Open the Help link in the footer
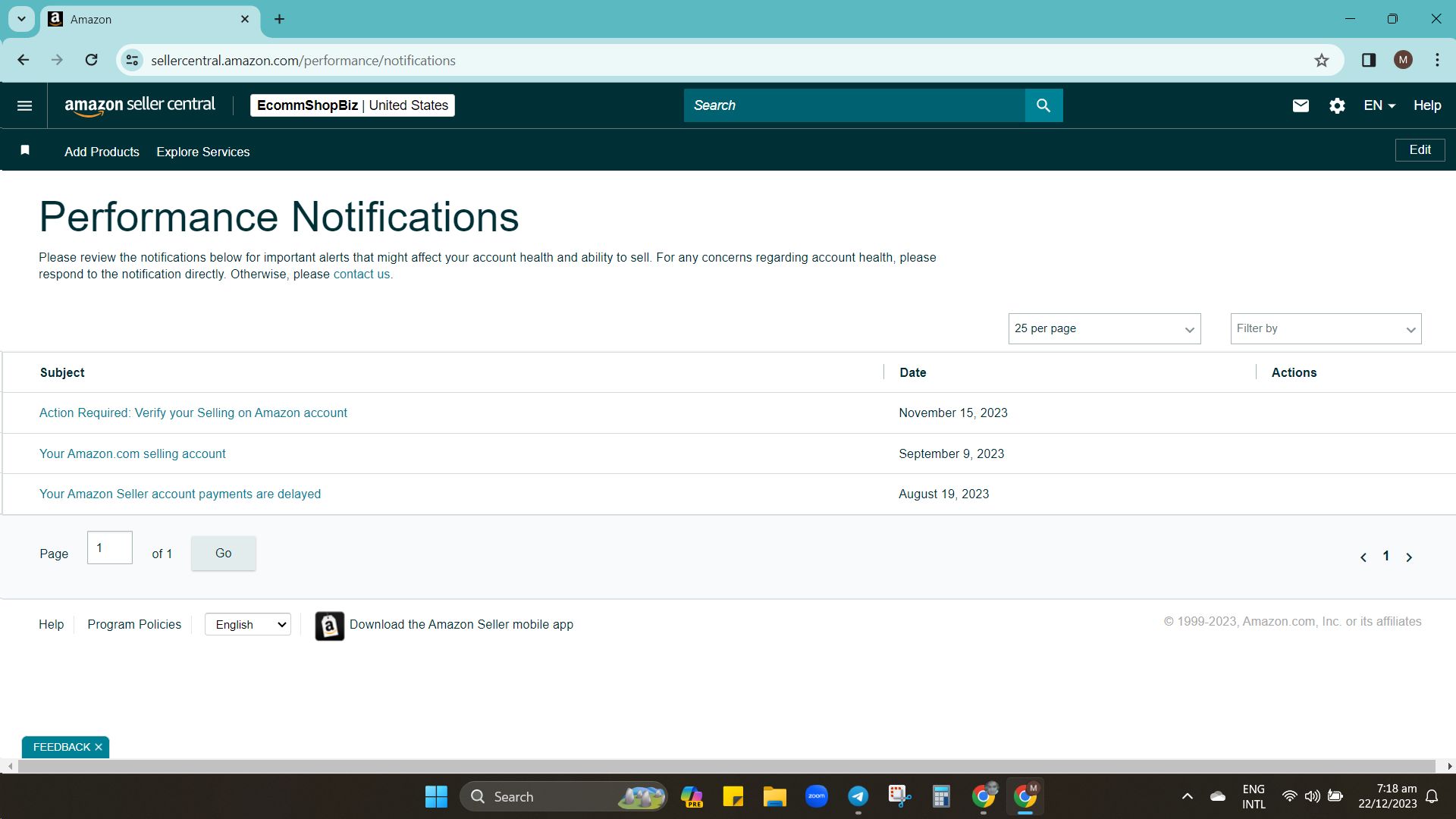Viewport: 1456px width, 819px height. click(51, 624)
